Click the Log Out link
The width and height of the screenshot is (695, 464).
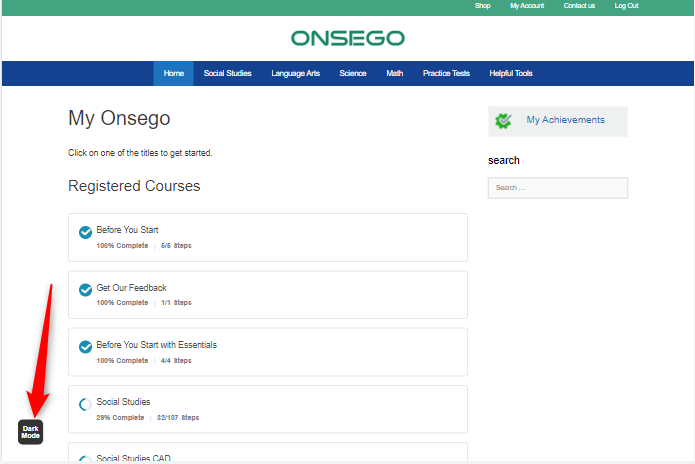(x=626, y=6)
